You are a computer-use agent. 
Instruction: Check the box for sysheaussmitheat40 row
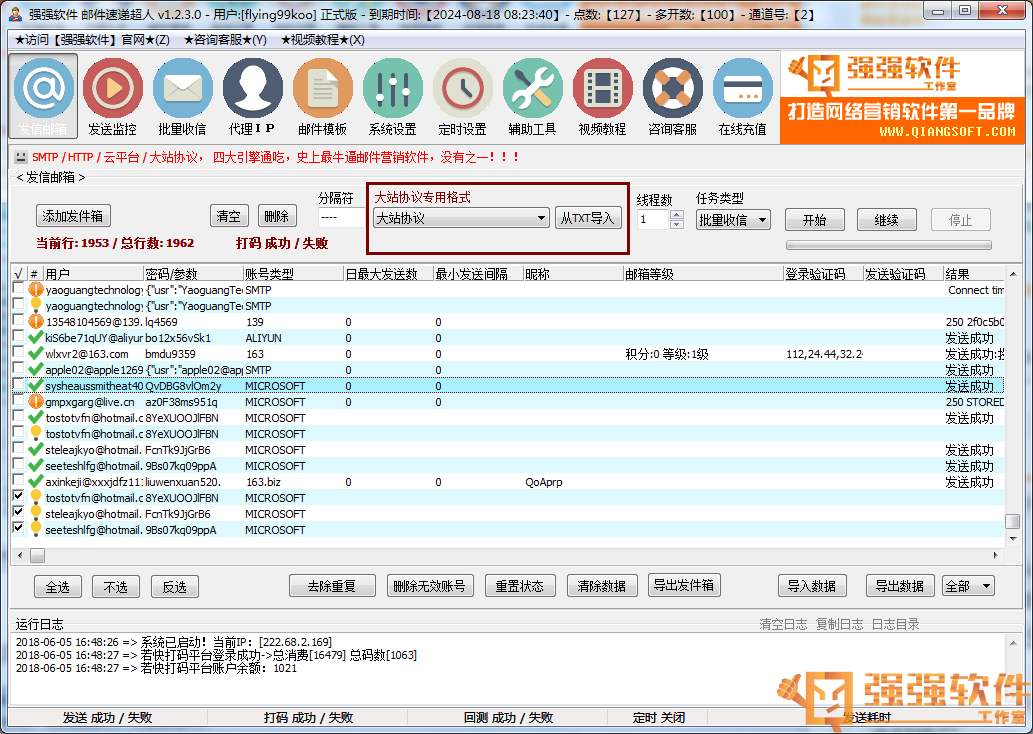click(18, 384)
